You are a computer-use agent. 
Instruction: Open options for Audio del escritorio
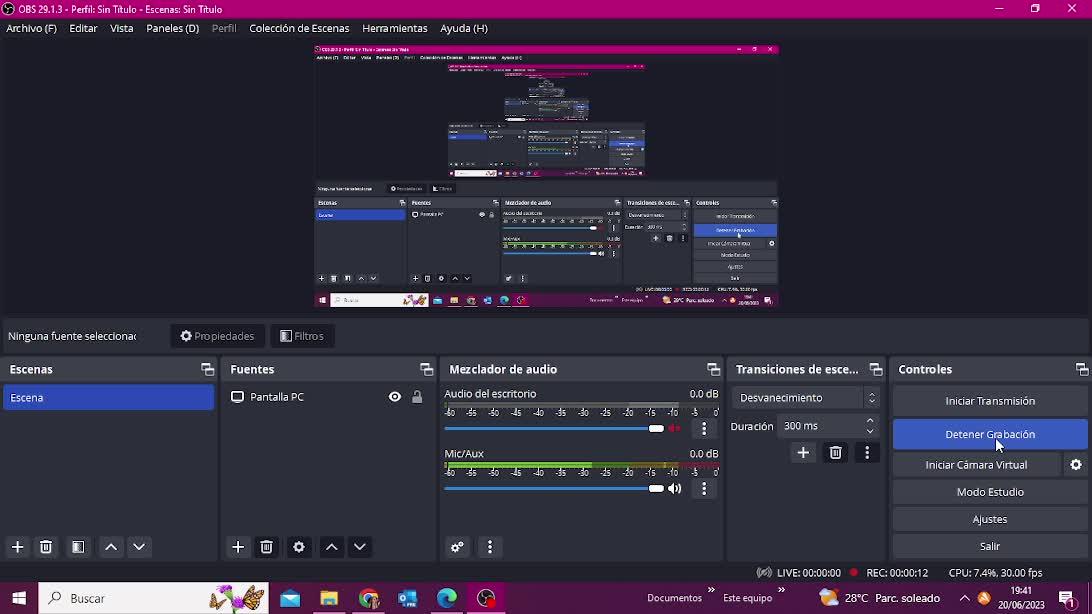704,429
